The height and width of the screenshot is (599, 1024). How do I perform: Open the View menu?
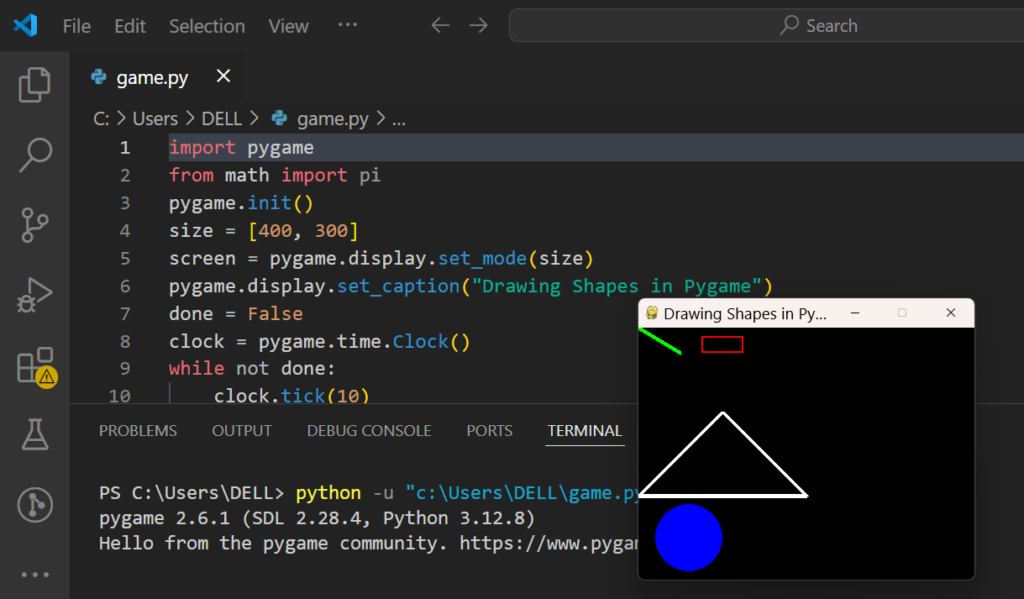coord(288,26)
